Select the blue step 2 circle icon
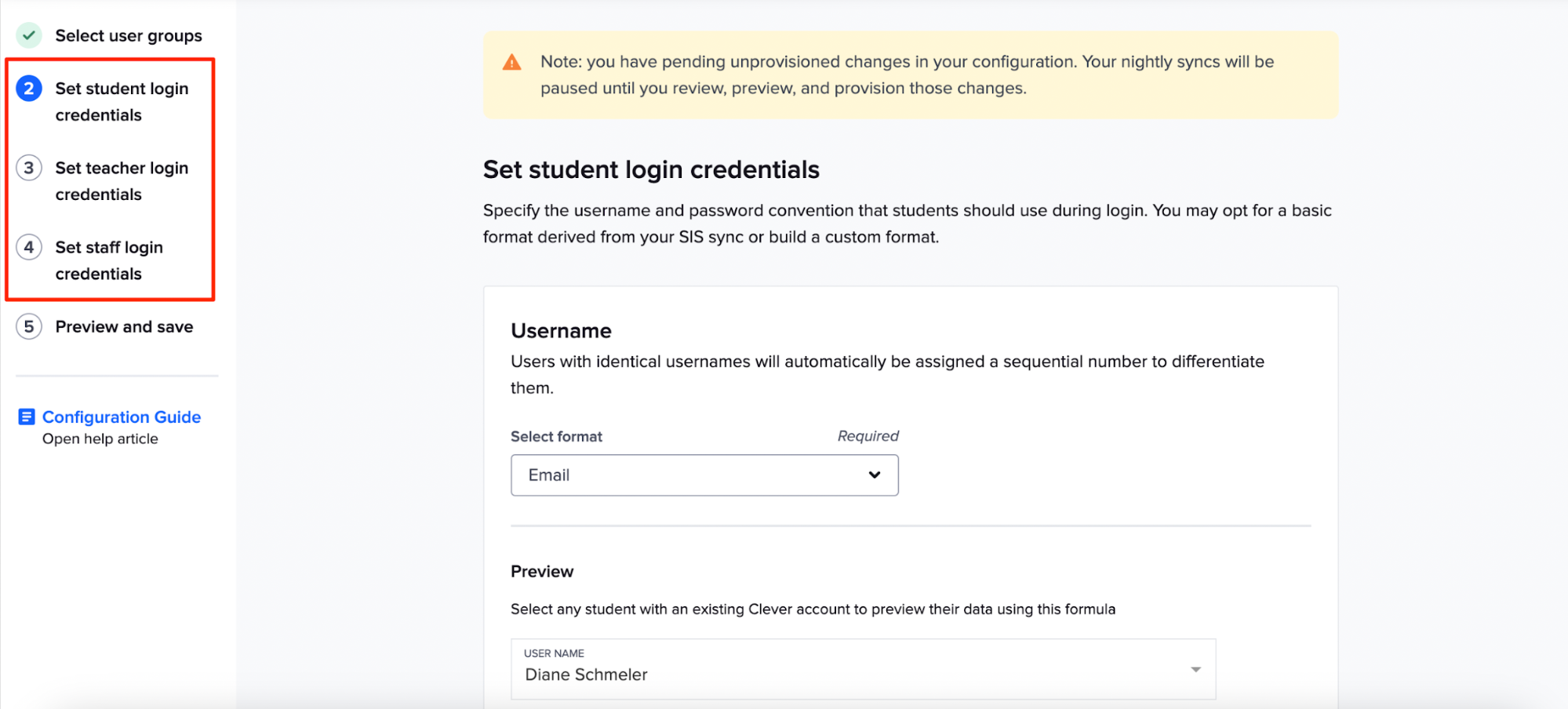Image resolution: width=1568 pixels, height=709 pixels. point(29,89)
